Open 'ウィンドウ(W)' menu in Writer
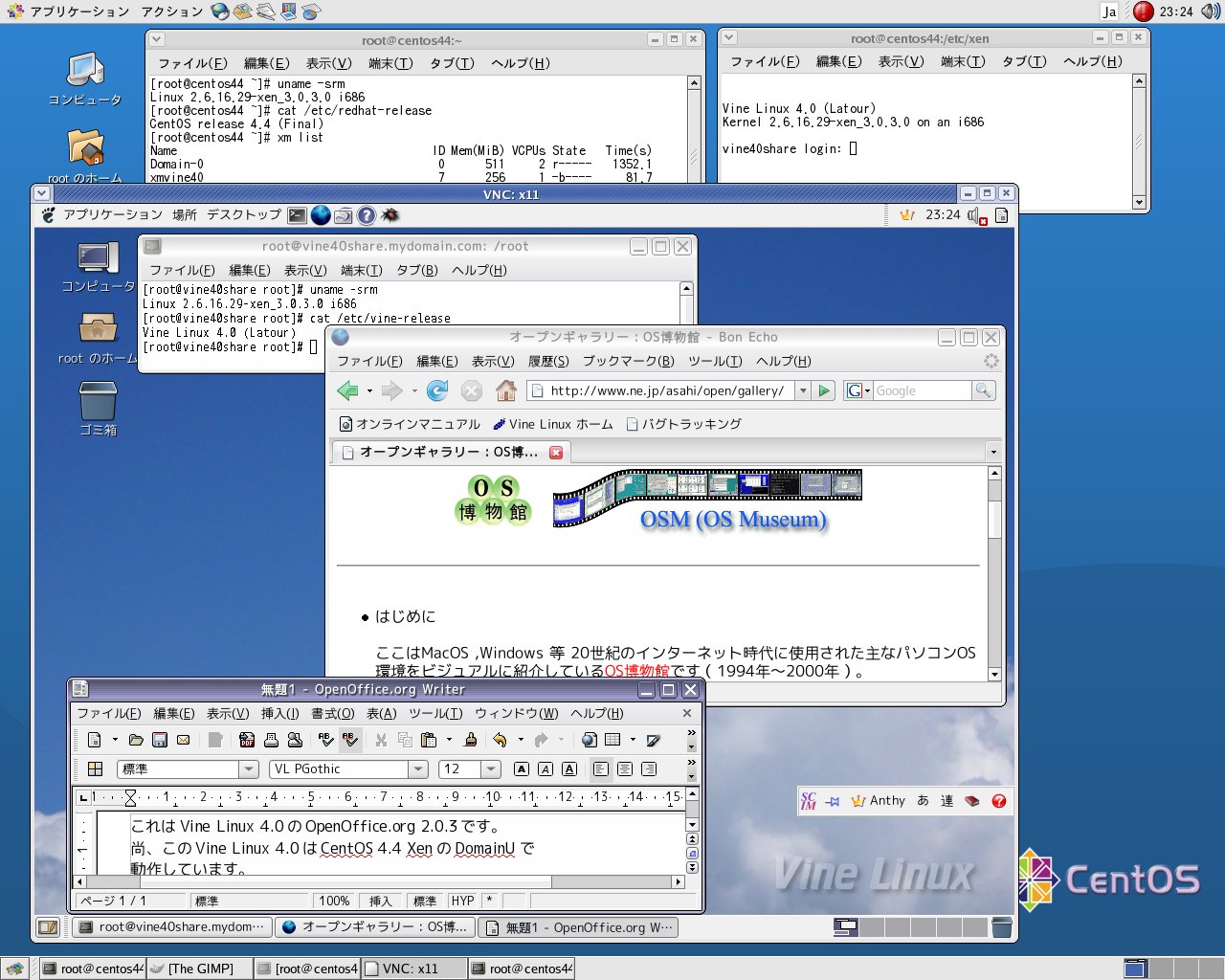This screenshot has width=1225, height=980. click(516, 713)
